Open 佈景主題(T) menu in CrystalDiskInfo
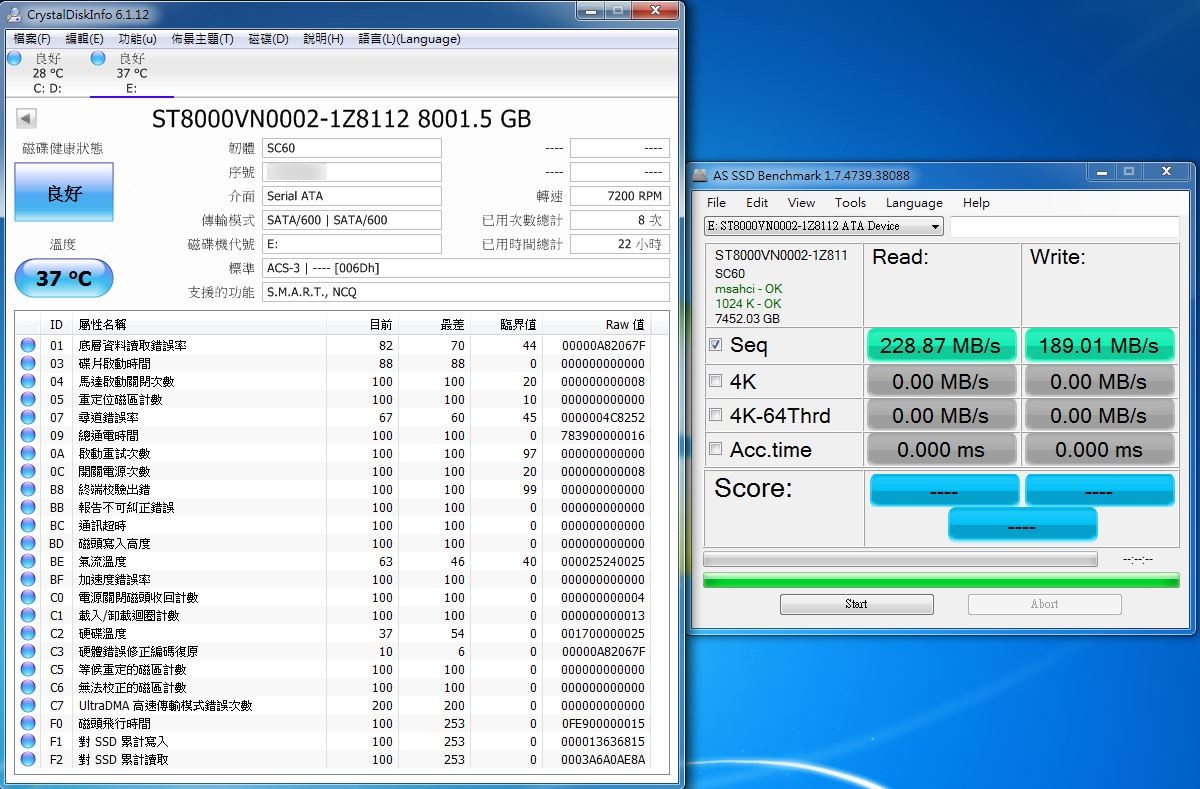Image resolution: width=1200 pixels, height=789 pixels. 202,39
